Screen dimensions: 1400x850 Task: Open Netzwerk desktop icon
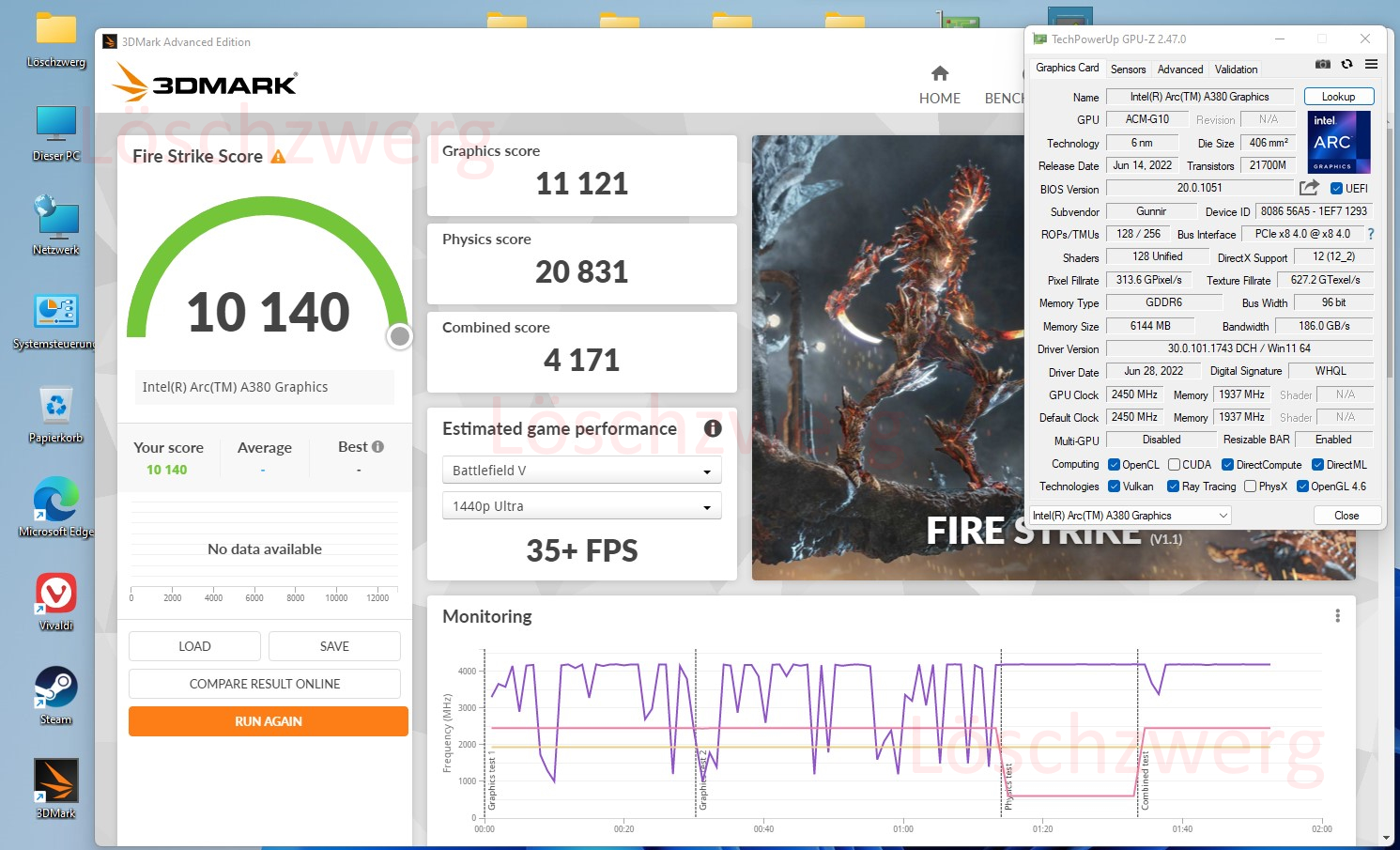pos(56,226)
